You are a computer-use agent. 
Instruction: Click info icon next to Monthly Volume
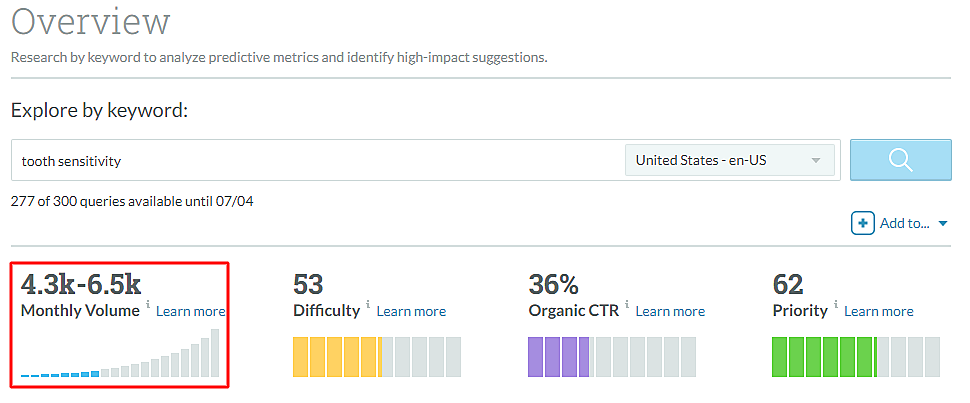148,305
